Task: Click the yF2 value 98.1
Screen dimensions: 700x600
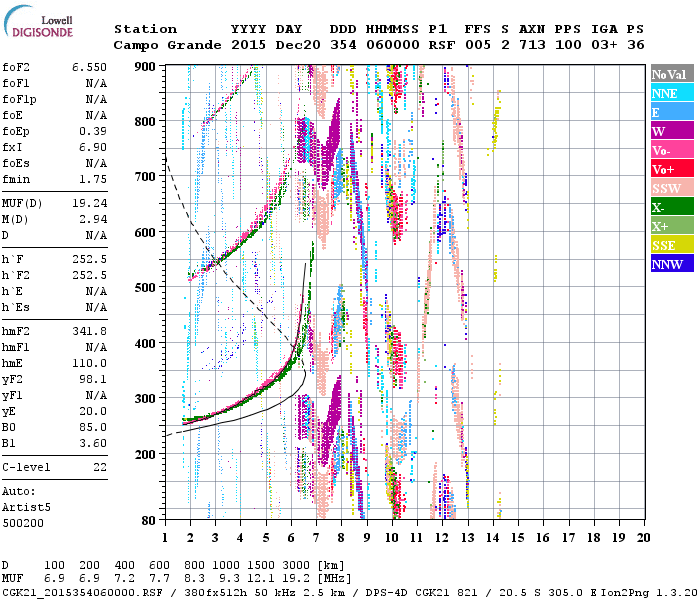Action: coord(93,379)
